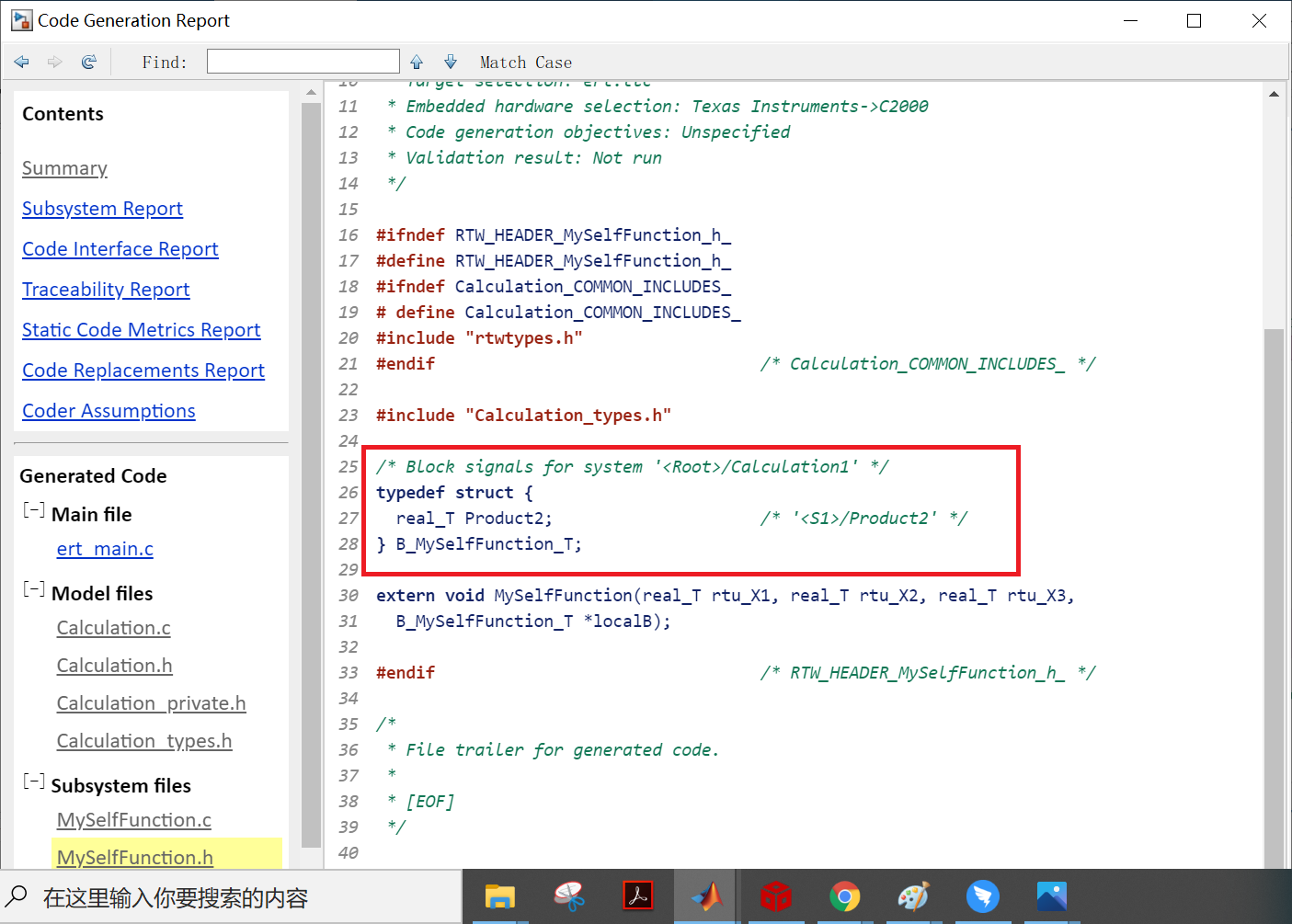This screenshot has width=1292, height=924.
Task: Click the 'Code generation objectives: Unspecified' comment
Action: tap(589, 132)
